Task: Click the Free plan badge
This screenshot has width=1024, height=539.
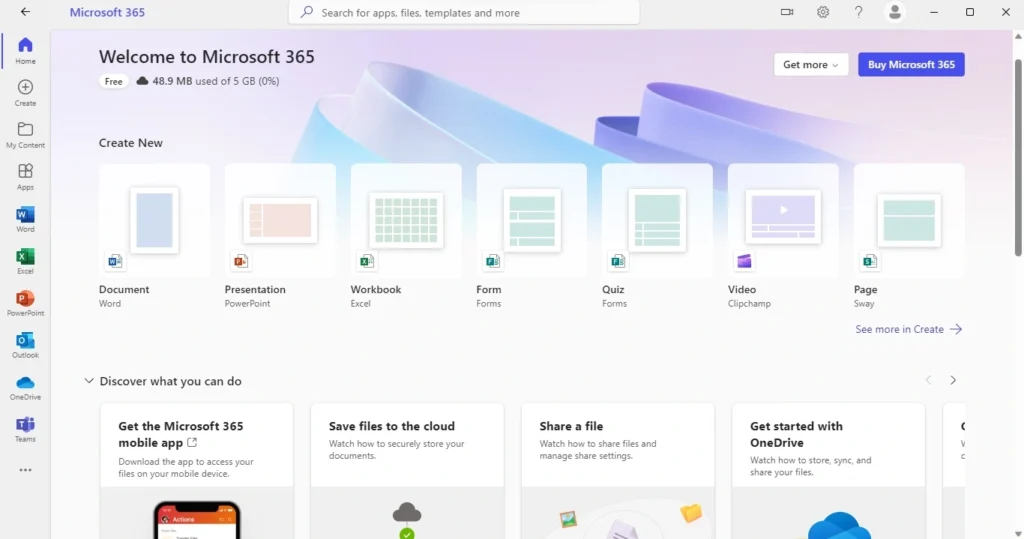Action: pos(113,82)
